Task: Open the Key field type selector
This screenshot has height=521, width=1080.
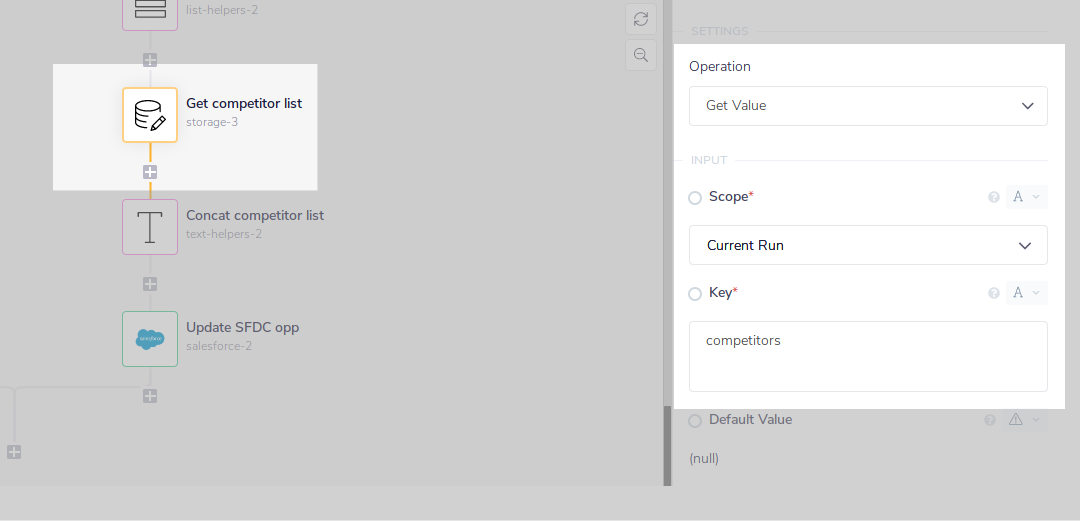Action: click(x=1026, y=293)
